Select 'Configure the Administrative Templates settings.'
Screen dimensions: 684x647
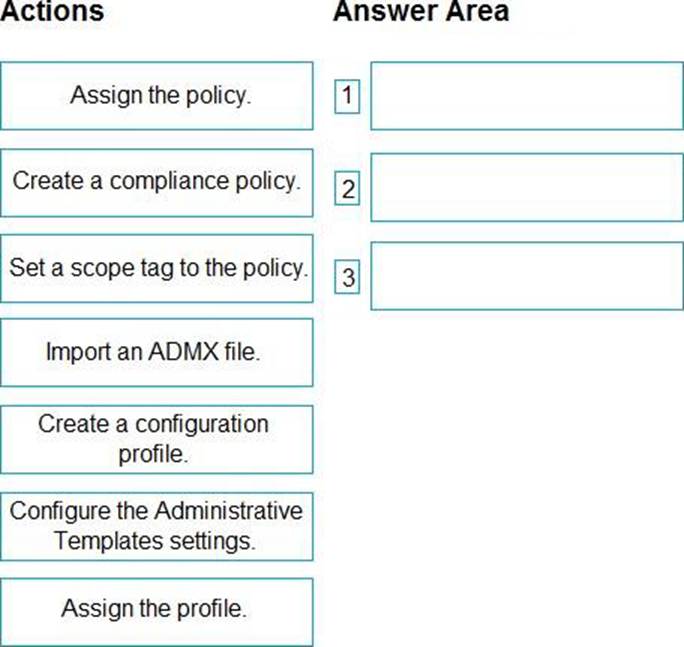click(157, 527)
